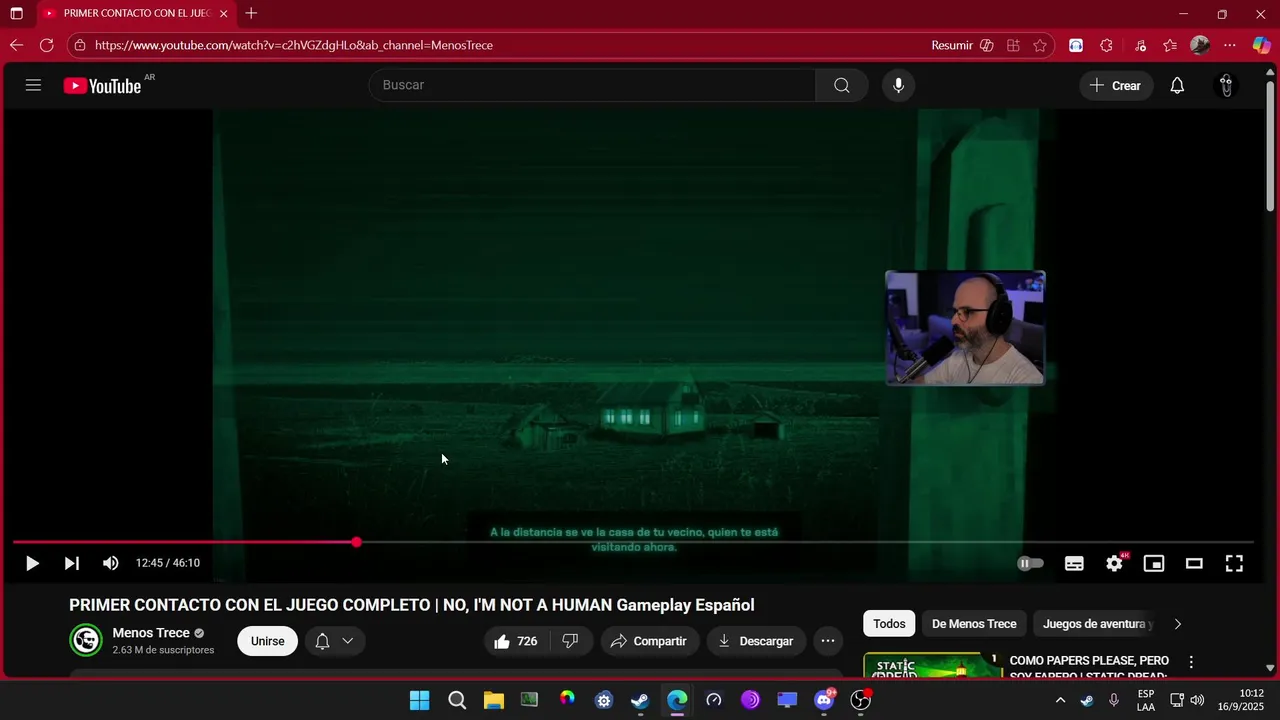Open the Menos Trece channel name
1280x720 pixels.
pos(151,633)
